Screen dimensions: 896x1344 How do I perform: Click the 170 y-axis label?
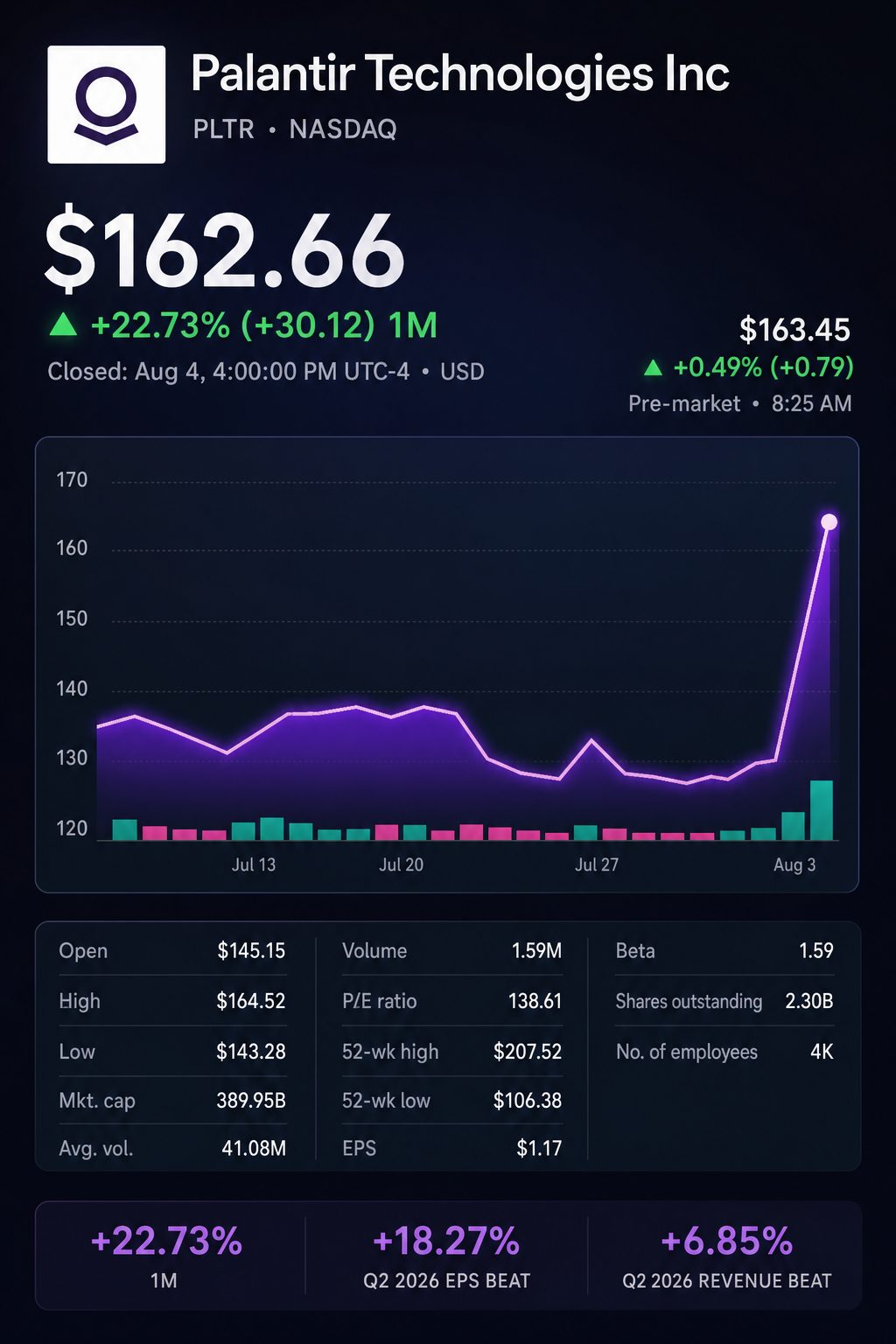coord(72,479)
